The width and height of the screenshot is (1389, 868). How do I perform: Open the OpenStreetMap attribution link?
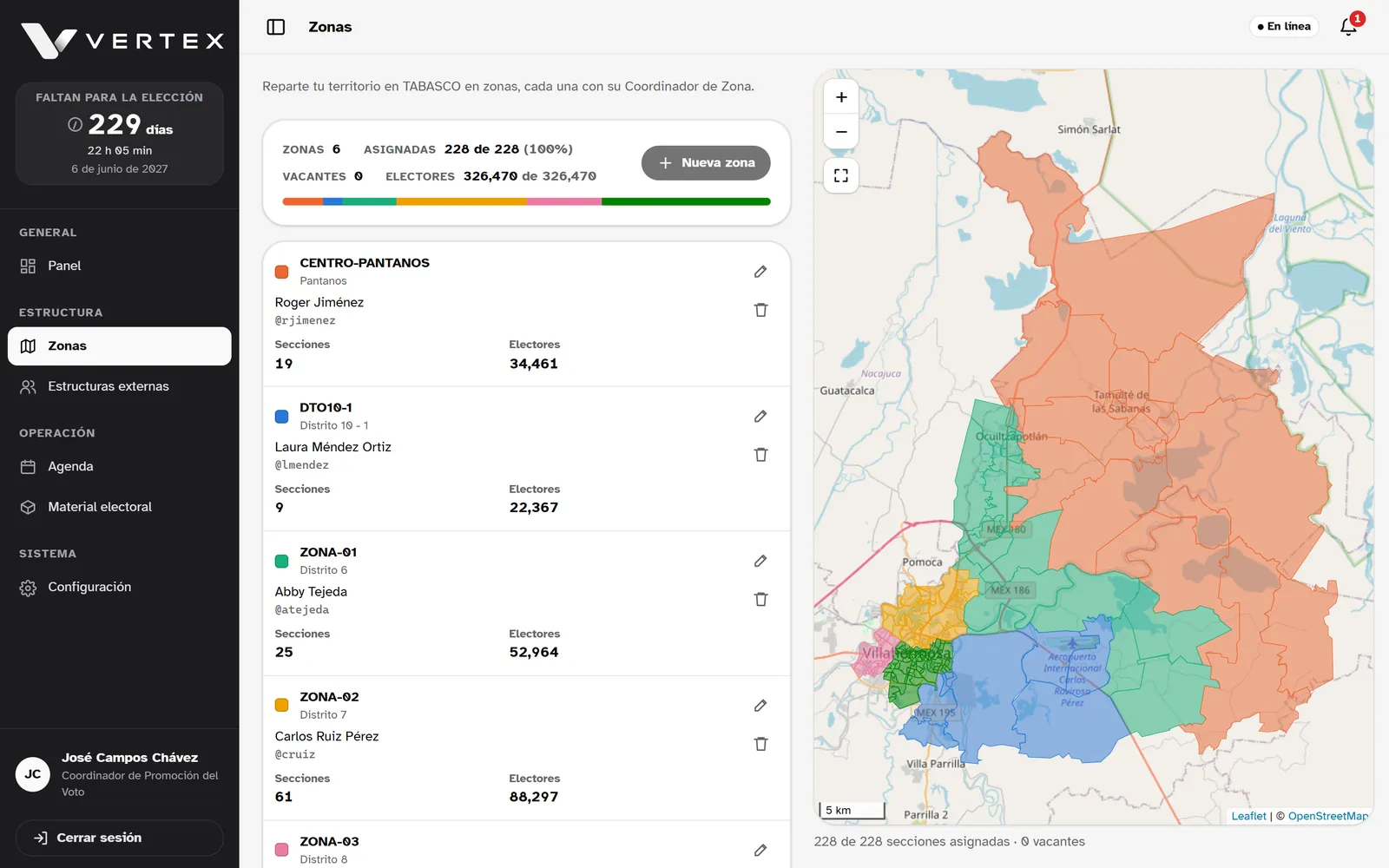(x=1327, y=816)
